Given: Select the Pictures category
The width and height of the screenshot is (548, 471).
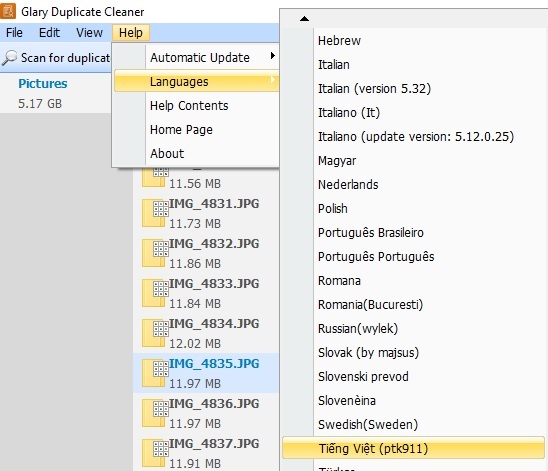Looking at the screenshot, I should pyautogui.click(x=43, y=84).
